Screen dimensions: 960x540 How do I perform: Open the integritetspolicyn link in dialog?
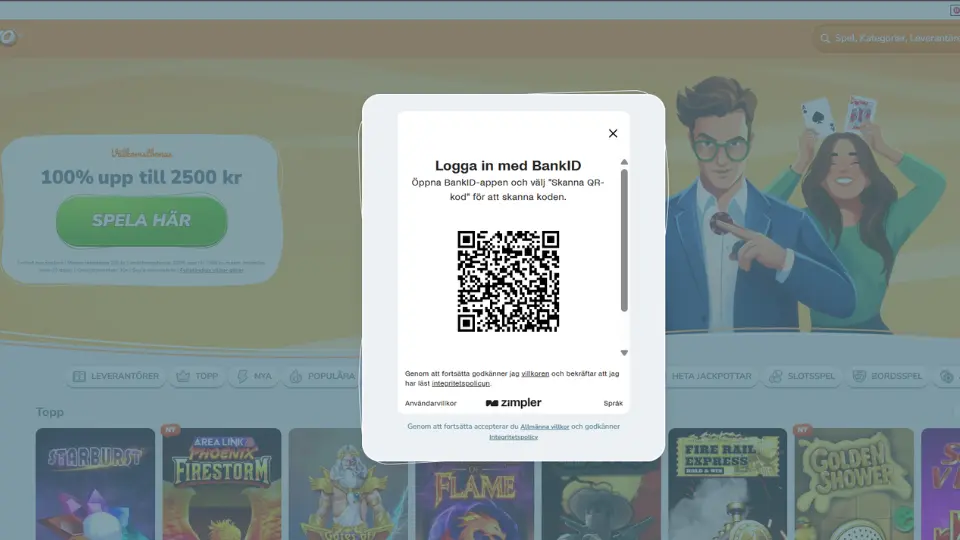pyautogui.click(x=461, y=383)
